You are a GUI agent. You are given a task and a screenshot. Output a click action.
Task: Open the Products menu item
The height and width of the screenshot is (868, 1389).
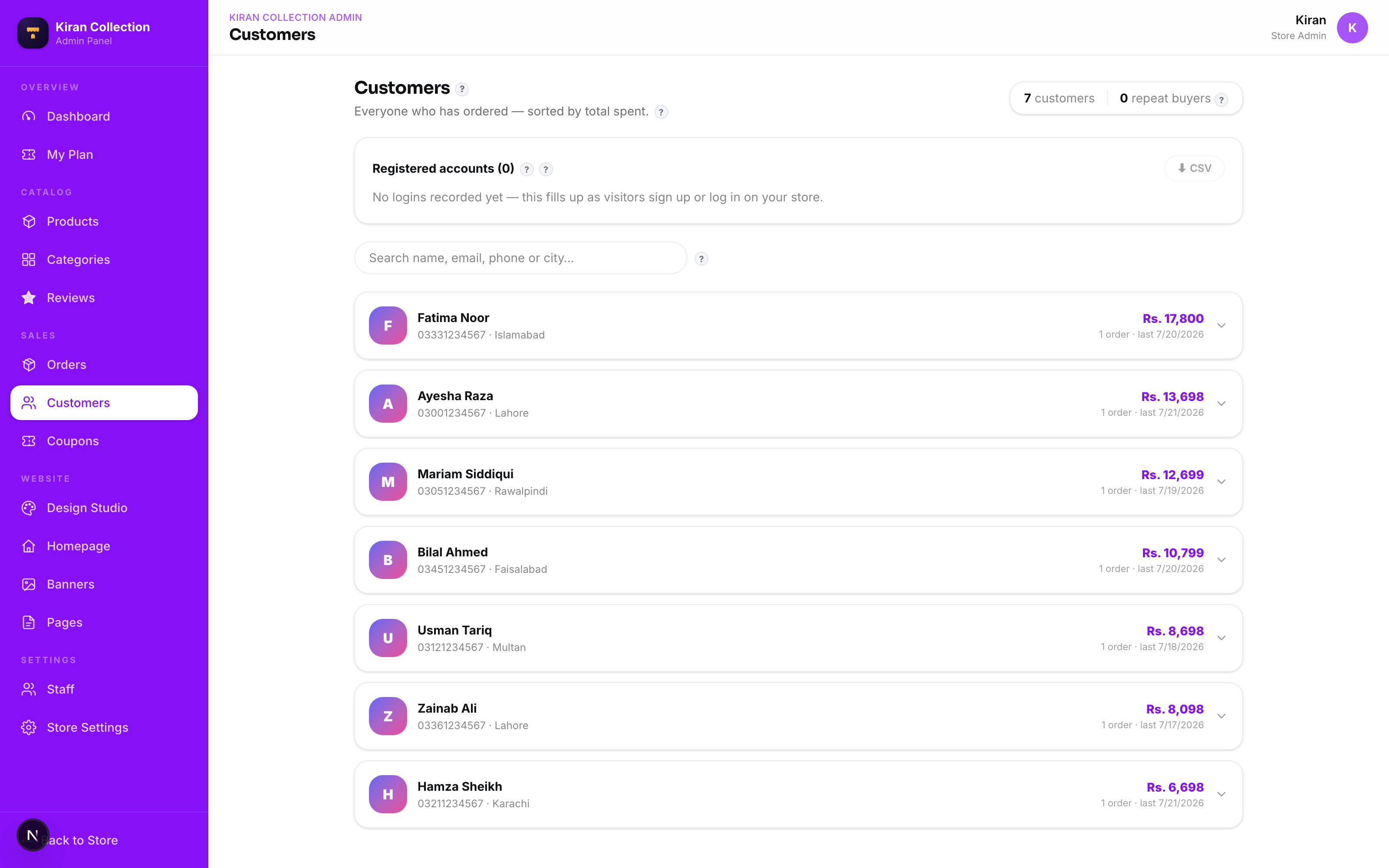click(104, 222)
